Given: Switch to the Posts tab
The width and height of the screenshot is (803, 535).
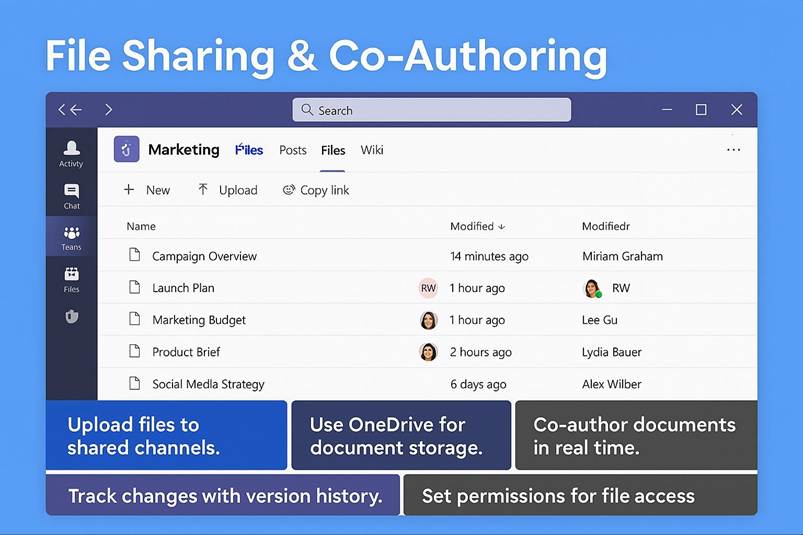Looking at the screenshot, I should (293, 150).
